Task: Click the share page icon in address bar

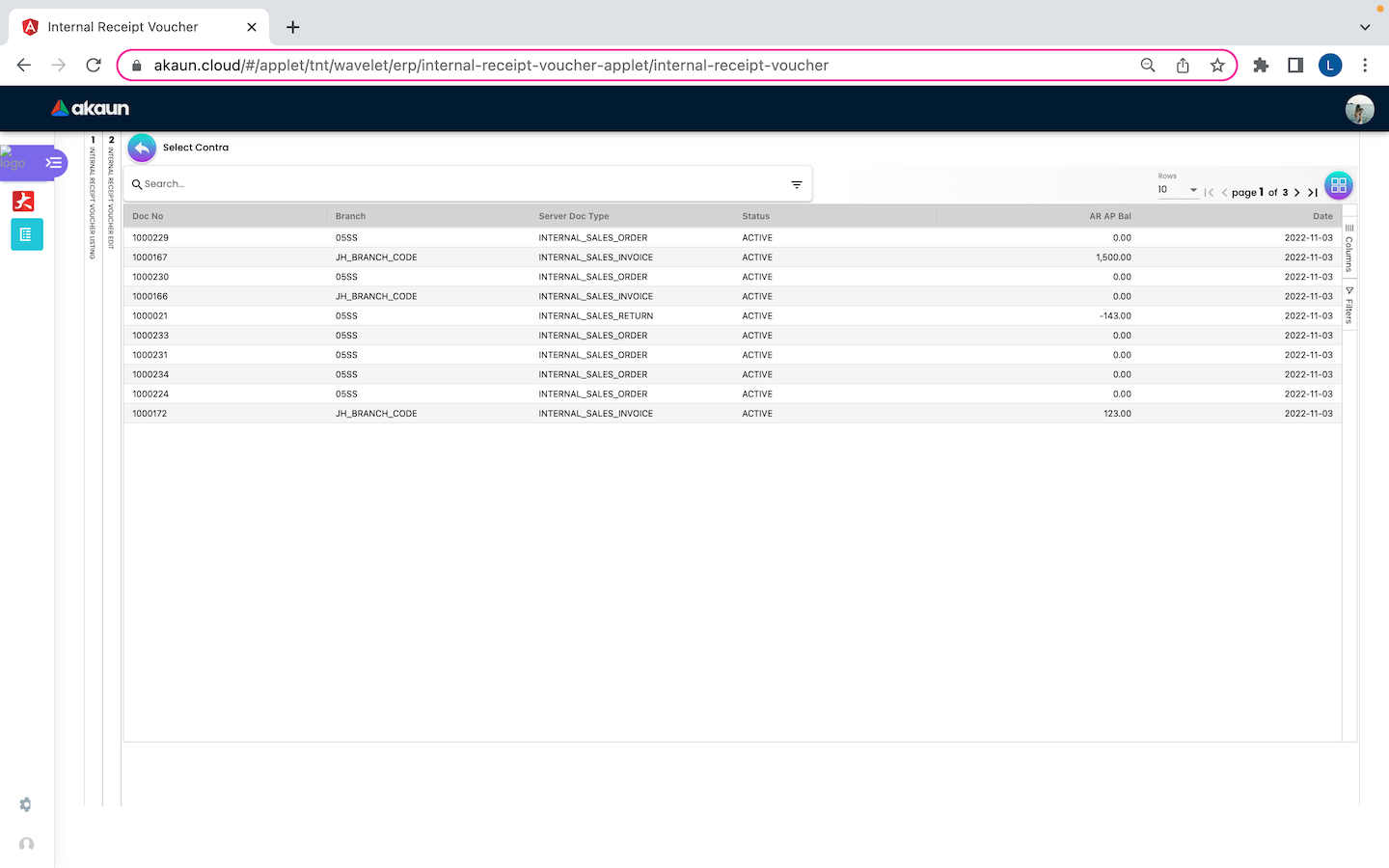Action: click(x=1183, y=65)
